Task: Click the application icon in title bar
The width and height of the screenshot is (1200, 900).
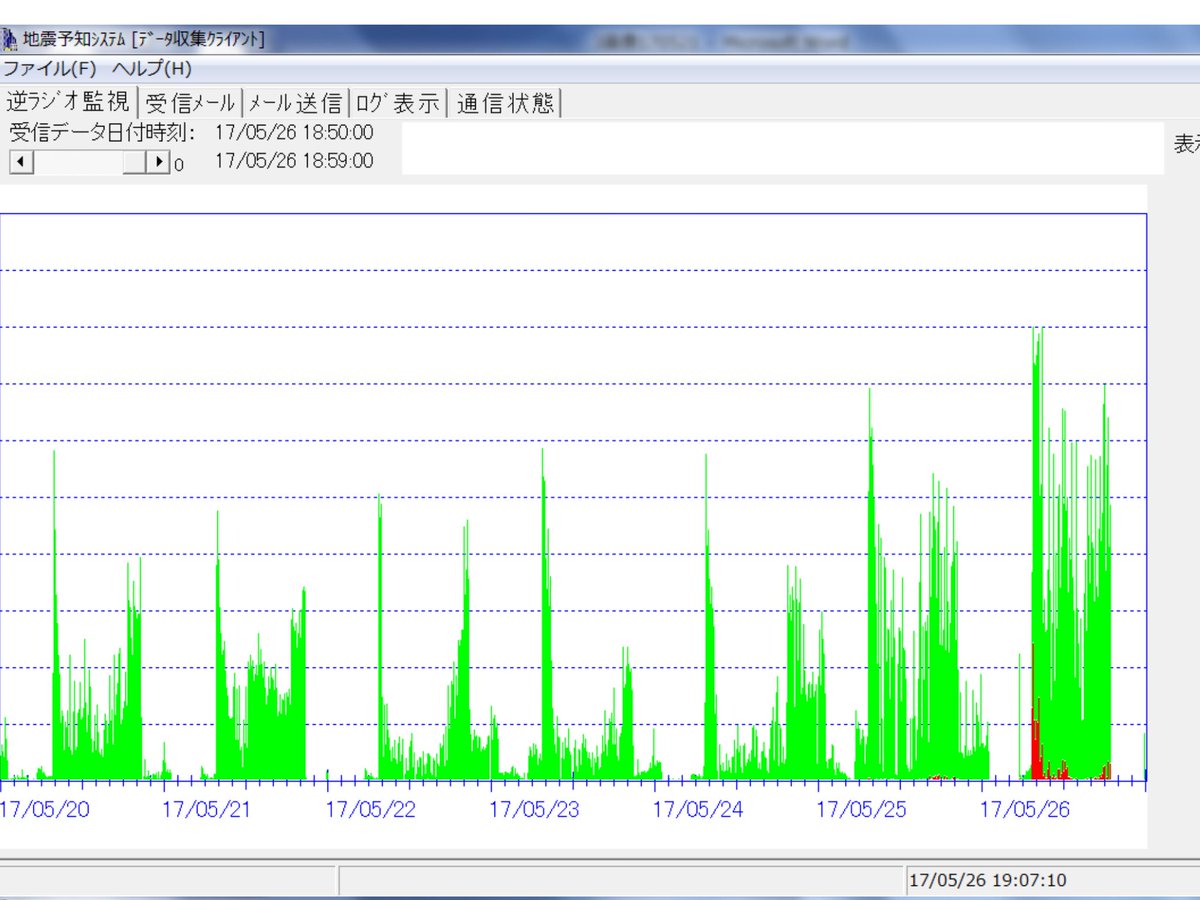Action: (x=9, y=40)
